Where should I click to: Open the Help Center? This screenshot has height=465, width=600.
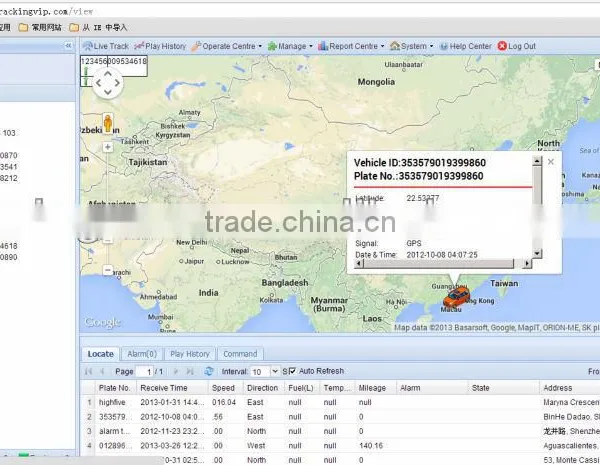click(465, 46)
